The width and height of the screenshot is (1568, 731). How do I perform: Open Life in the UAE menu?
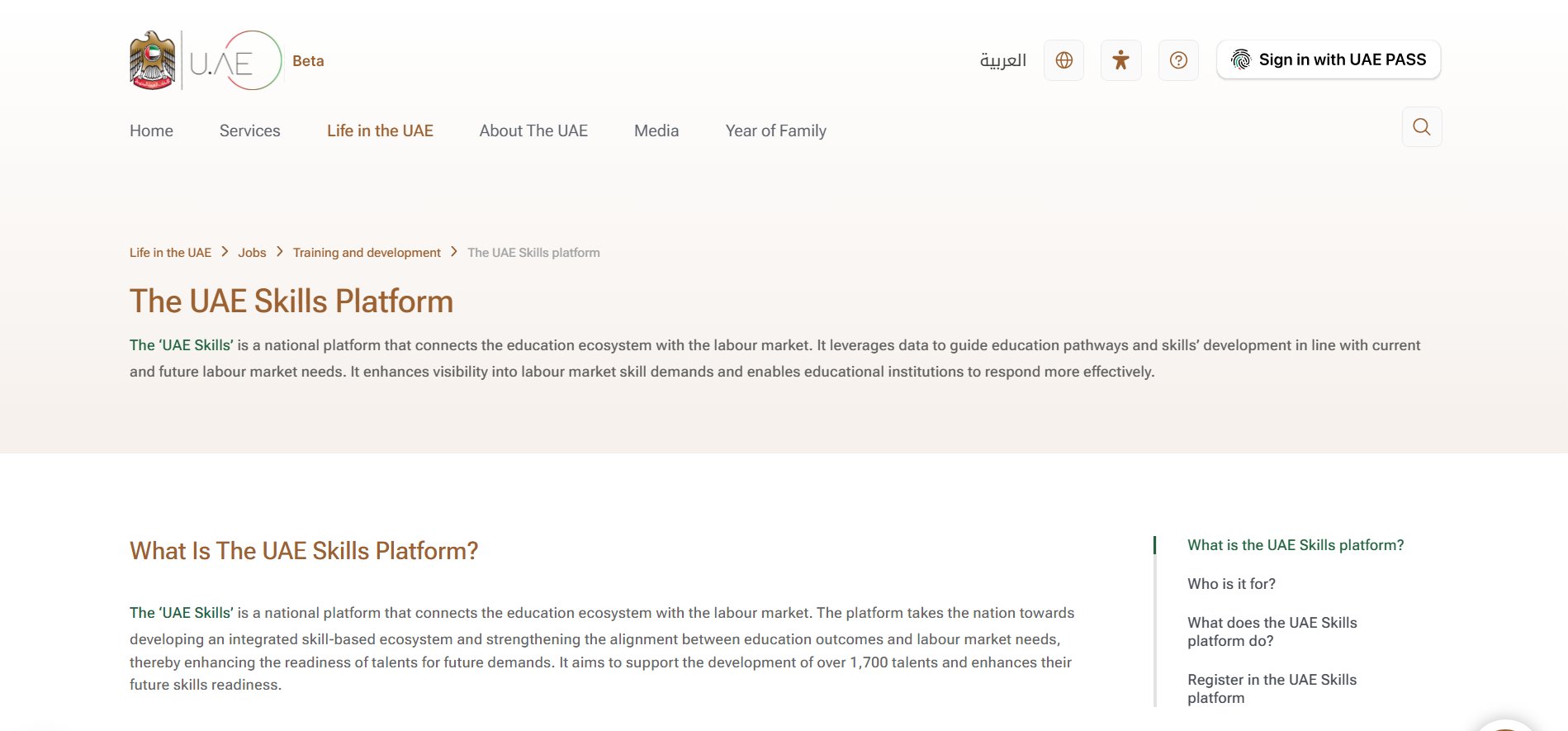click(x=380, y=131)
